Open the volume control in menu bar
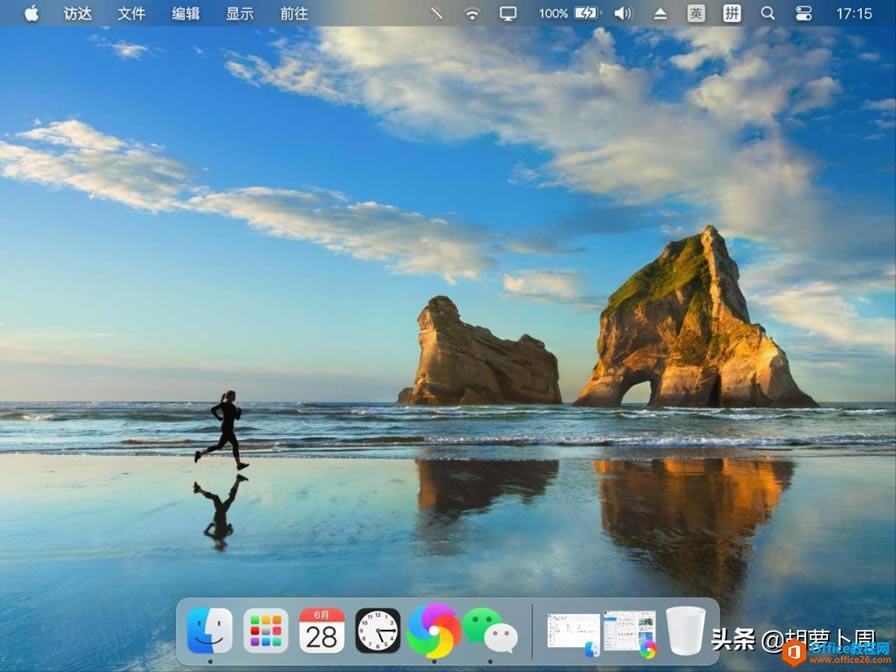 (623, 13)
